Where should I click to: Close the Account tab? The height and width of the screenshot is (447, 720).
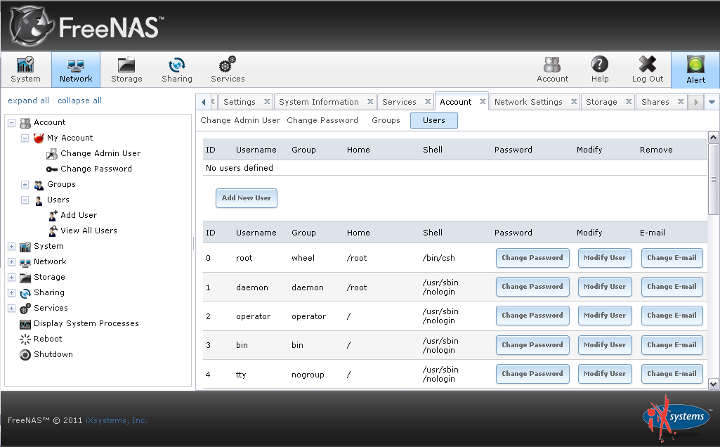[483, 102]
